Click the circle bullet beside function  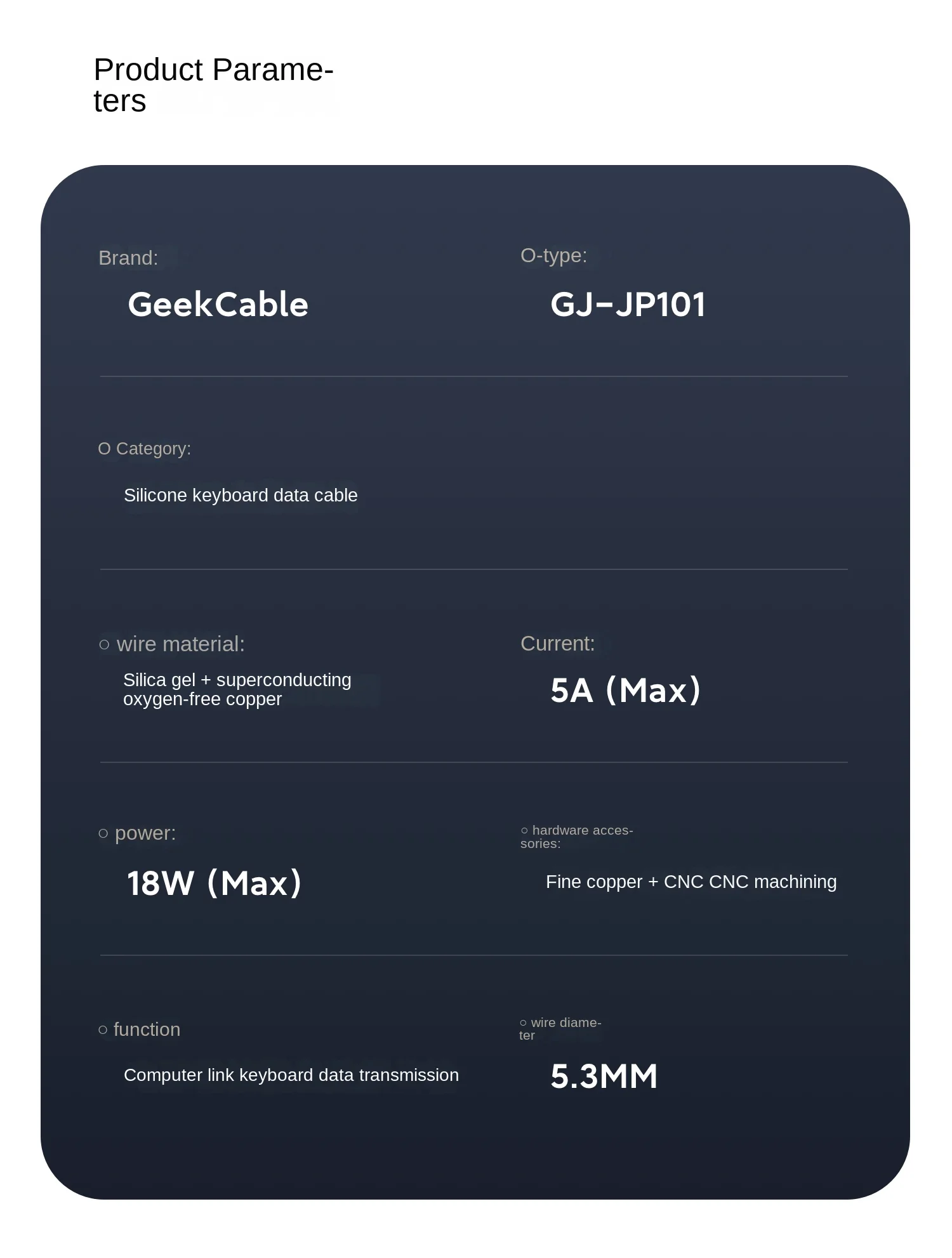(103, 1030)
